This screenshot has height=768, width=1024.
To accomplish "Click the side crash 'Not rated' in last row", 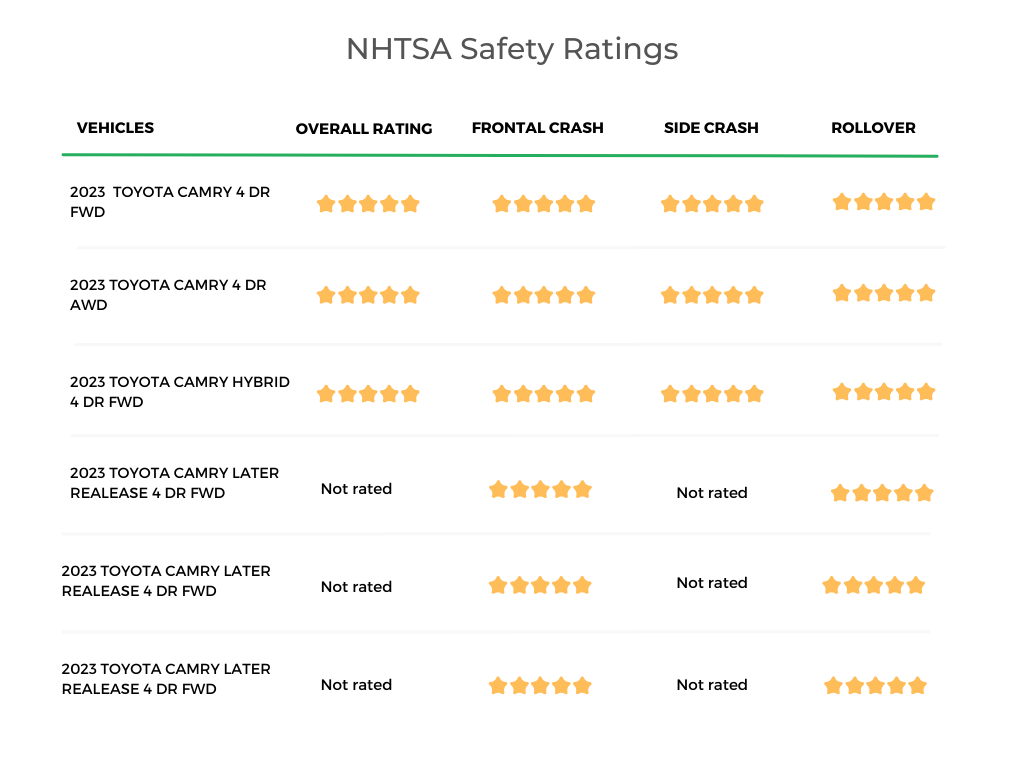I will click(712, 685).
